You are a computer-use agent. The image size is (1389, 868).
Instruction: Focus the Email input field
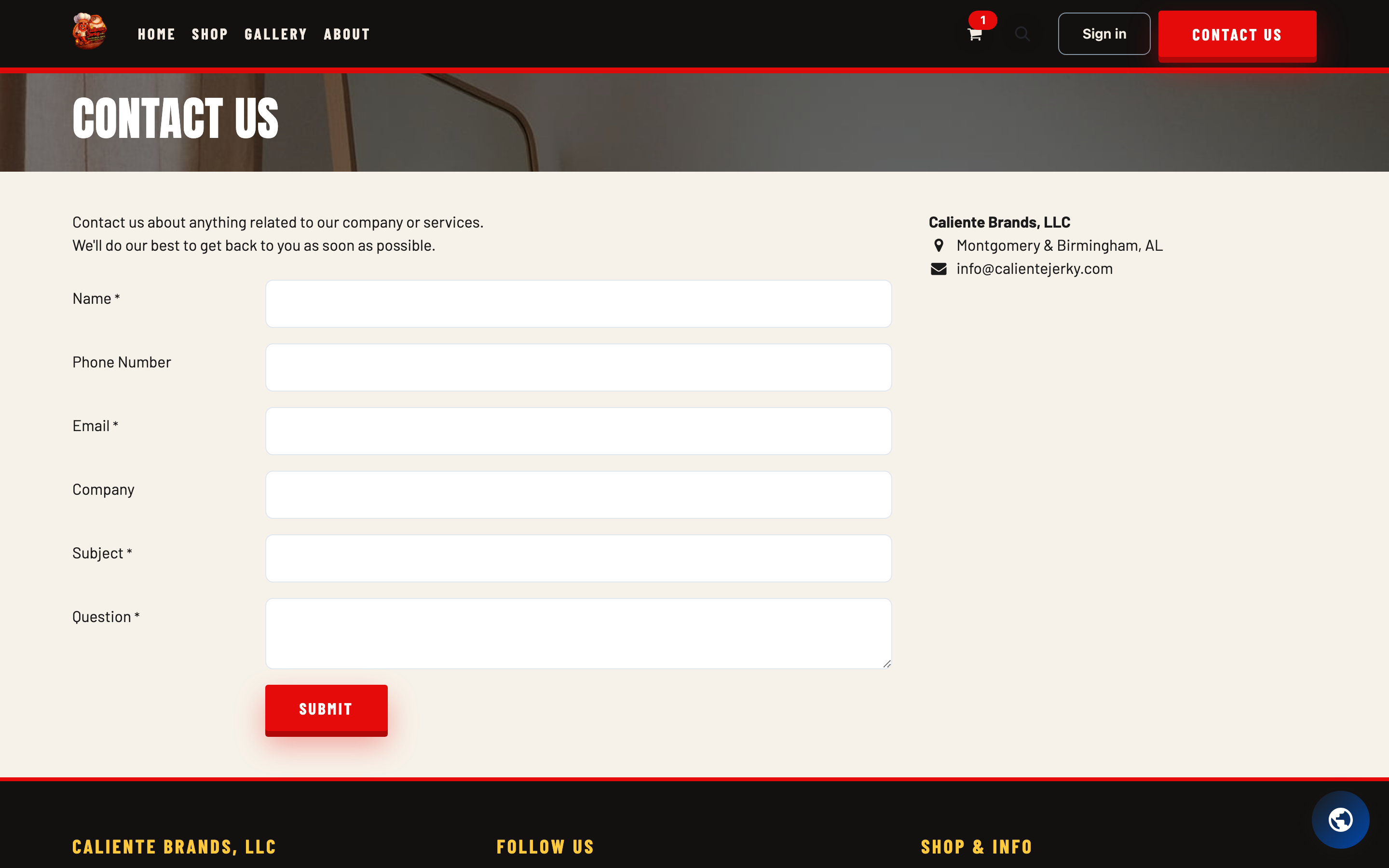click(x=578, y=431)
